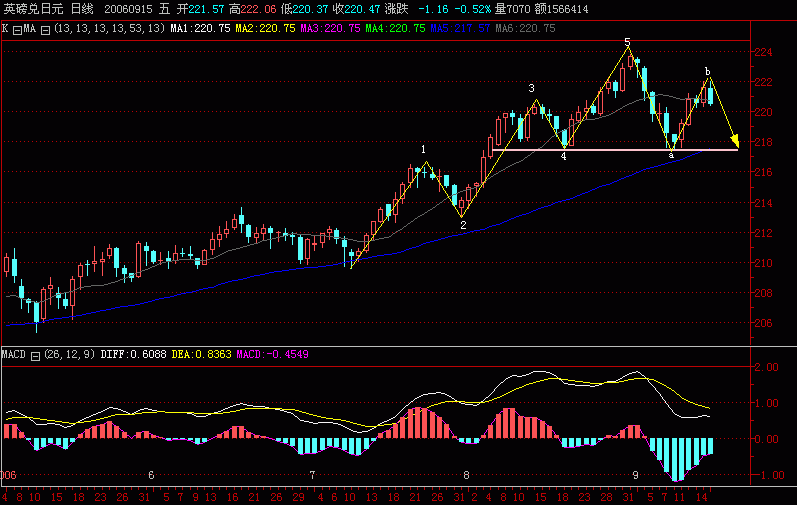Click the turnover 额1566414
The image size is (797, 505).
pos(561,9)
